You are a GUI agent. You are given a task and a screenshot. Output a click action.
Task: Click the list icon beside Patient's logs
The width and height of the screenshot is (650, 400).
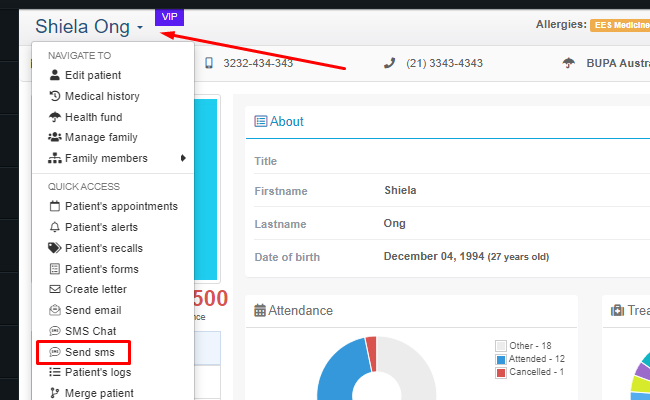pyautogui.click(x=55, y=372)
